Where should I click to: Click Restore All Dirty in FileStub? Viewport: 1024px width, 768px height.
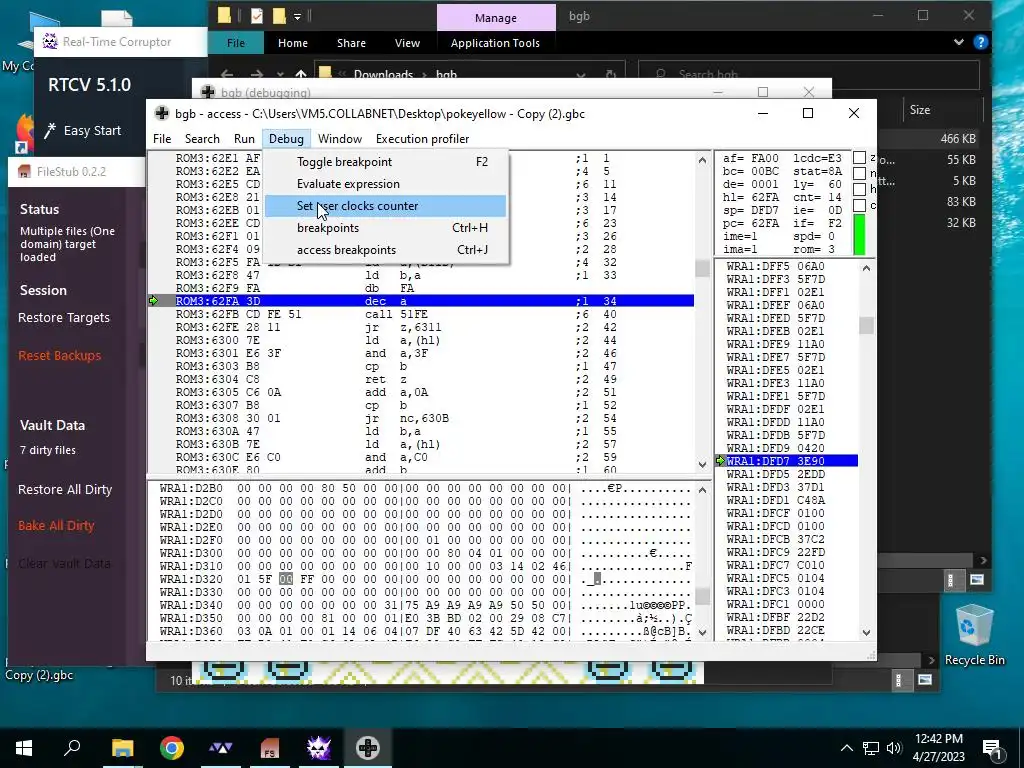pos(65,489)
